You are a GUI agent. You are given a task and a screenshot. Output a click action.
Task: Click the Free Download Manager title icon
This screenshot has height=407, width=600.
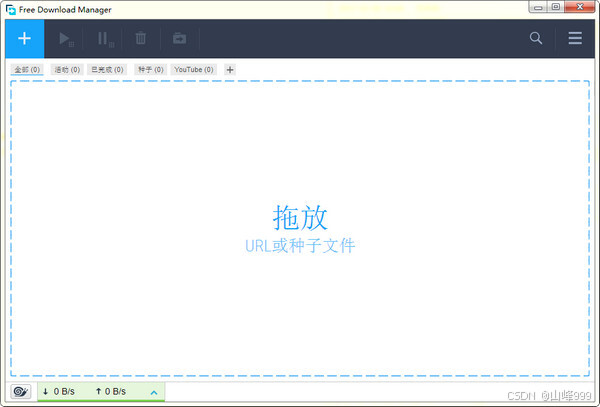click(x=11, y=10)
